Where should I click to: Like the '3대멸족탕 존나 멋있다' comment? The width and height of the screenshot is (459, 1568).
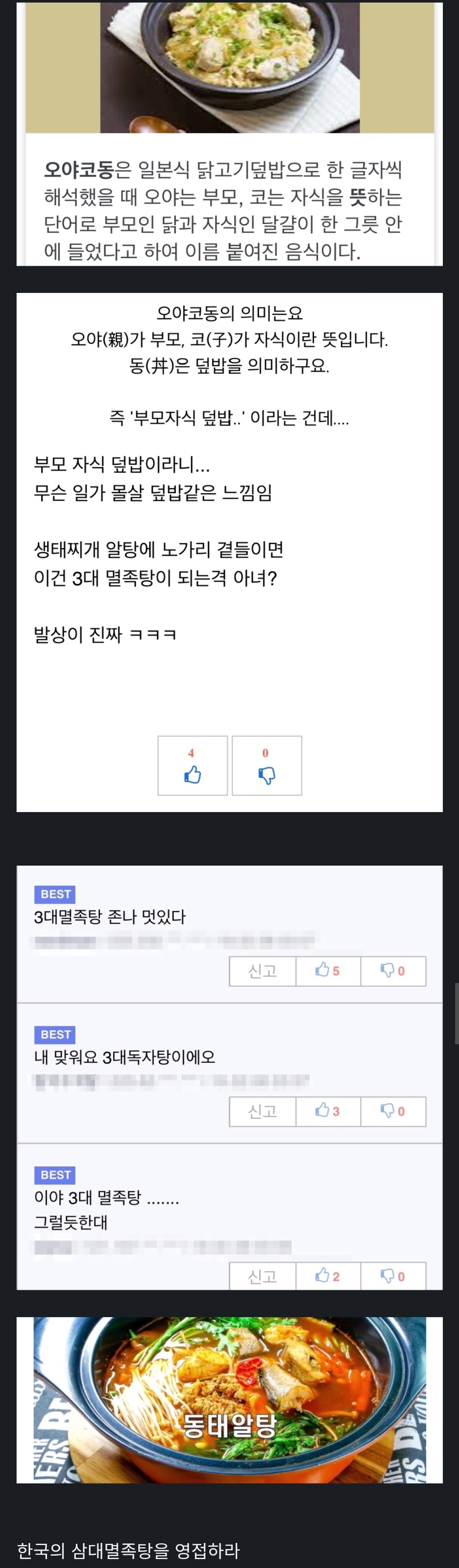(x=328, y=971)
